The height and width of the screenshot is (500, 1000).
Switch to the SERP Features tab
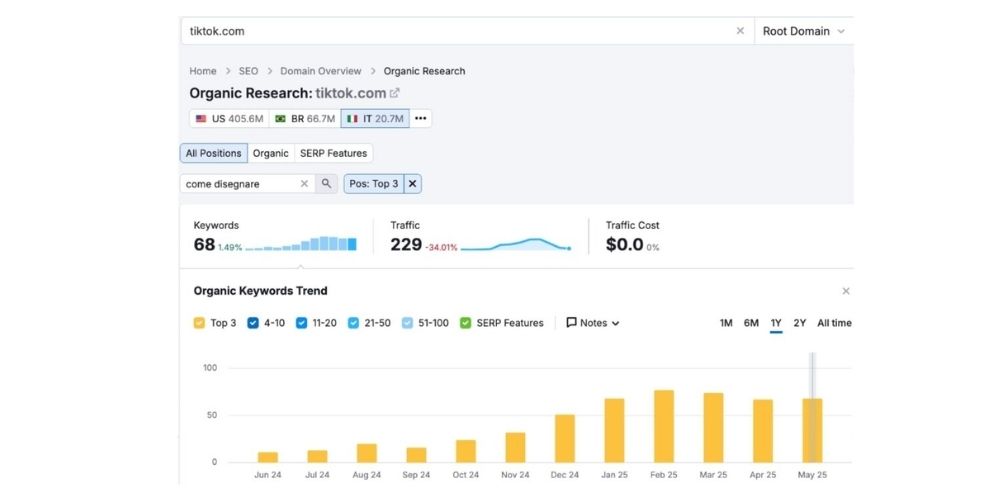coord(334,153)
